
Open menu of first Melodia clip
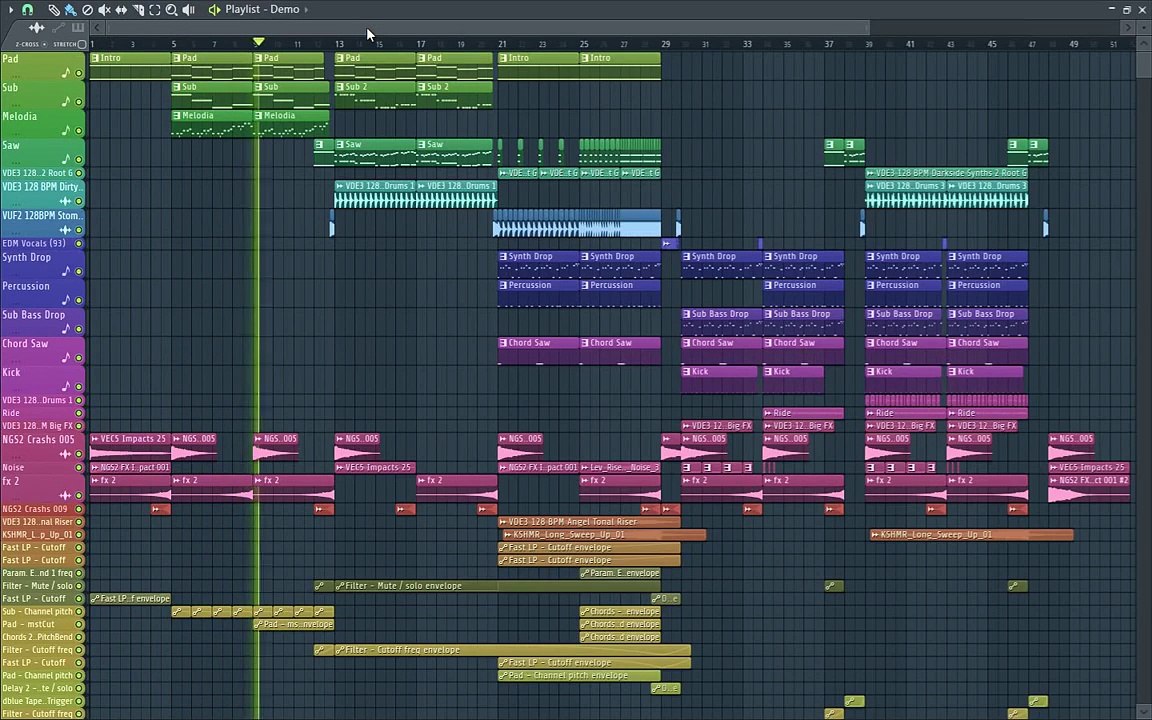click(x=176, y=115)
